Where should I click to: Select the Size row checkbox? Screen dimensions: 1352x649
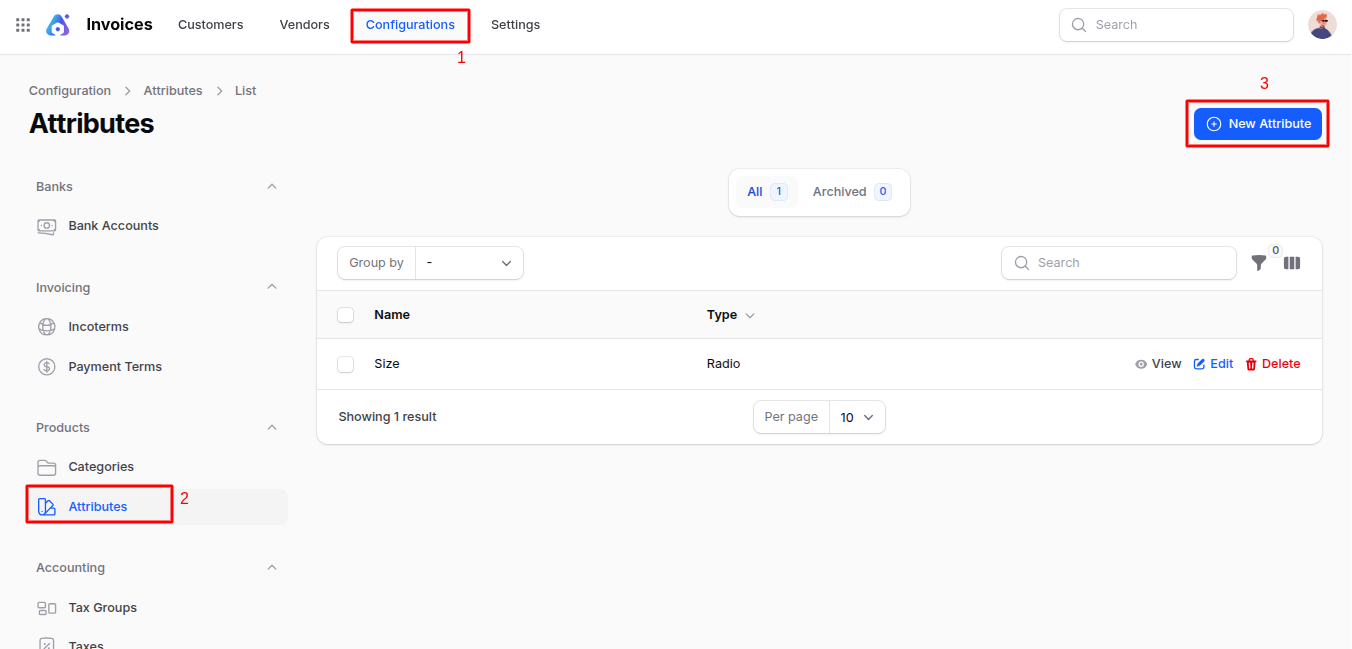tap(346, 364)
